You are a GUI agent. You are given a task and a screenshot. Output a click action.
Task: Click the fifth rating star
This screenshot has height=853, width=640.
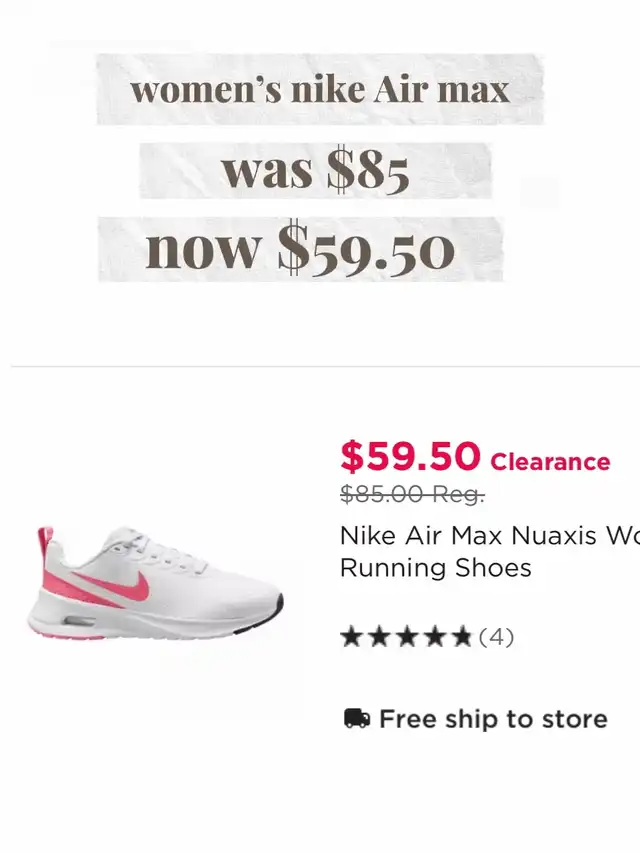461,637
